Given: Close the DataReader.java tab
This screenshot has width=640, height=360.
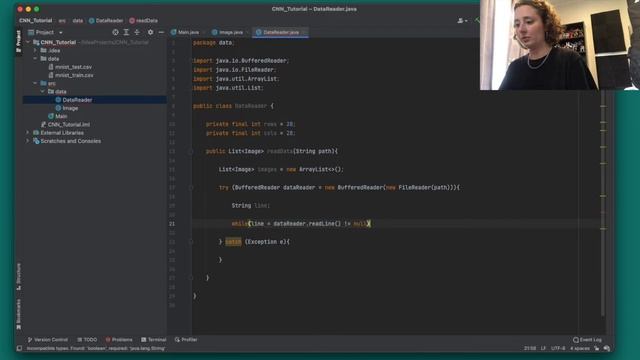Looking at the screenshot, I should (x=304, y=32).
